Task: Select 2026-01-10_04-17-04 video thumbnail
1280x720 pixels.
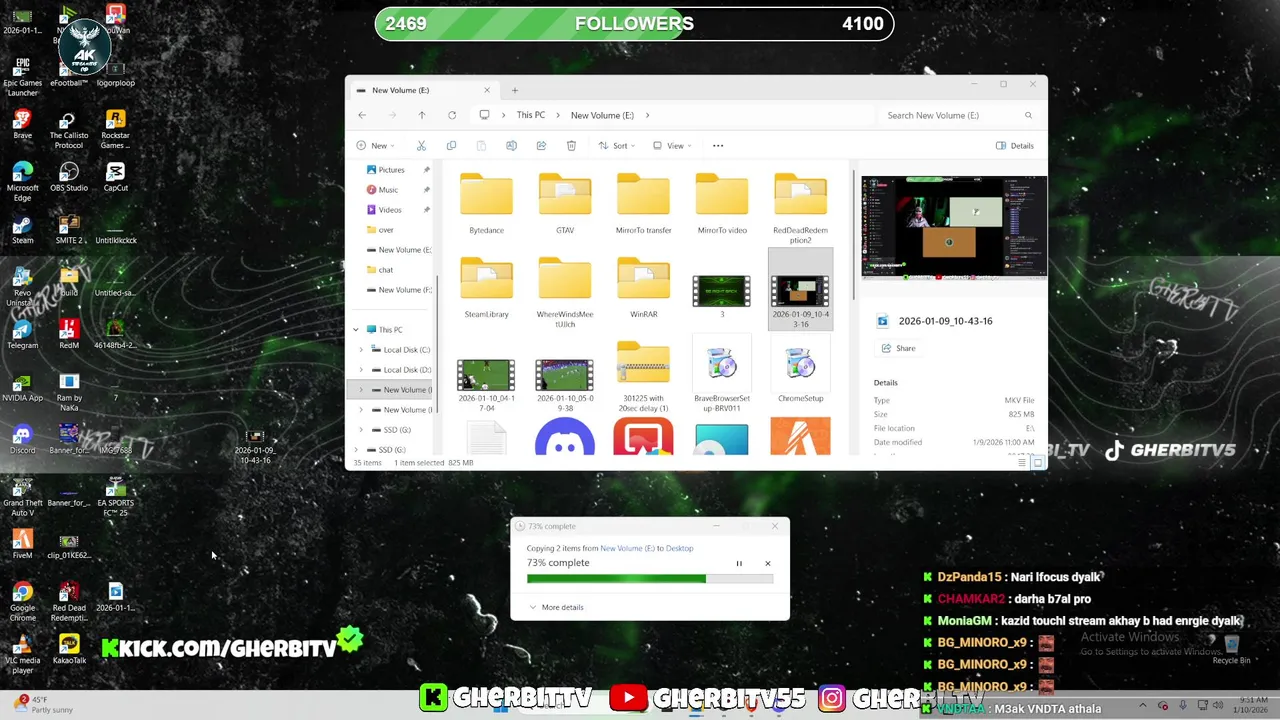Action: (x=486, y=376)
